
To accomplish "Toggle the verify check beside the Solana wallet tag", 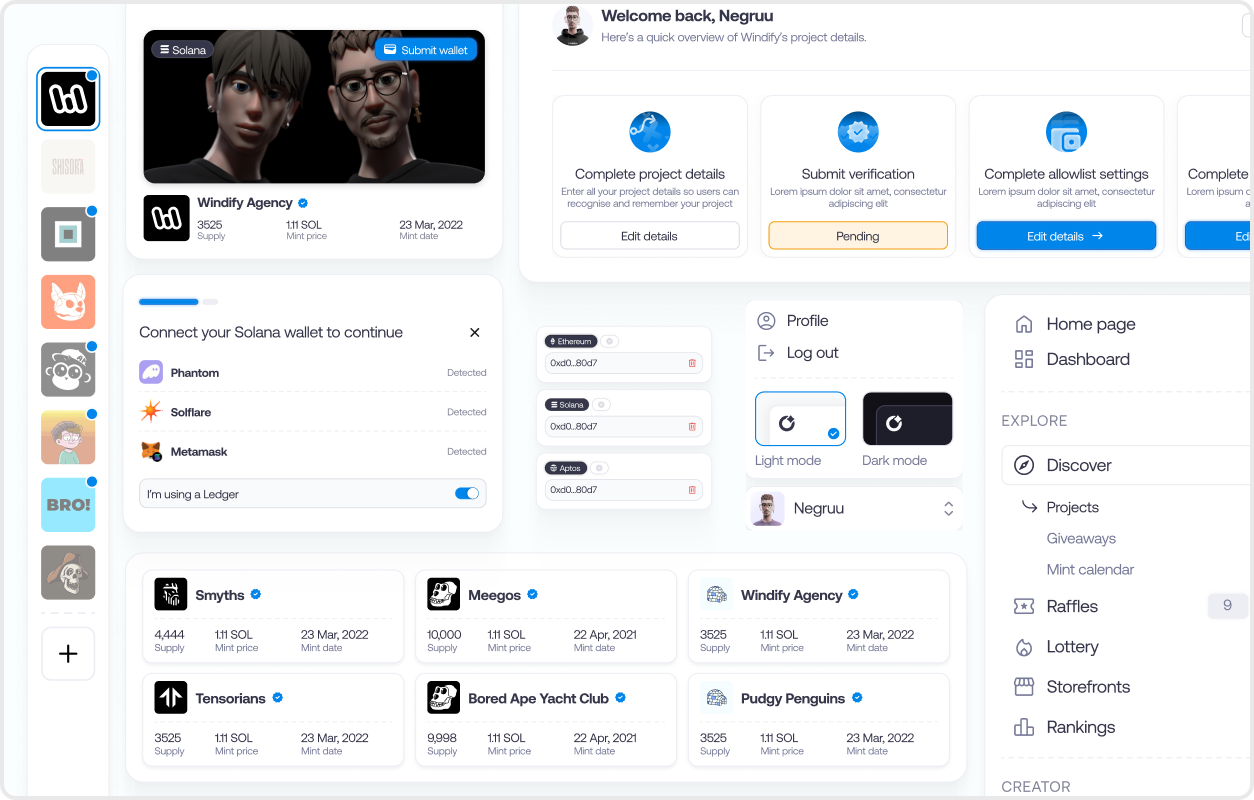I will [x=601, y=405].
